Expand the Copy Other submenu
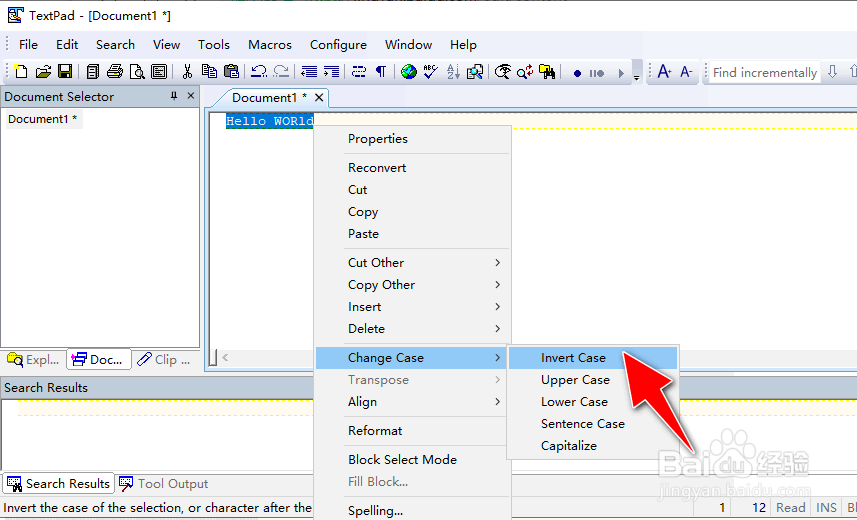This screenshot has height=520, width=857. pyautogui.click(x=413, y=284)
